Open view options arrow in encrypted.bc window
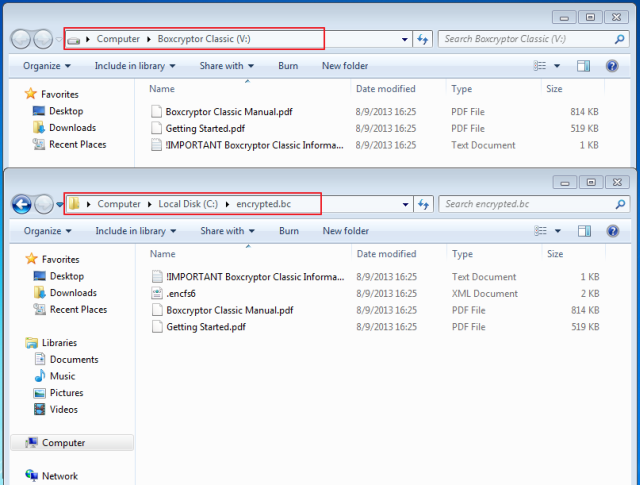Screen dimensions: 640x485 pyautogui.click(x=558, y=231)
